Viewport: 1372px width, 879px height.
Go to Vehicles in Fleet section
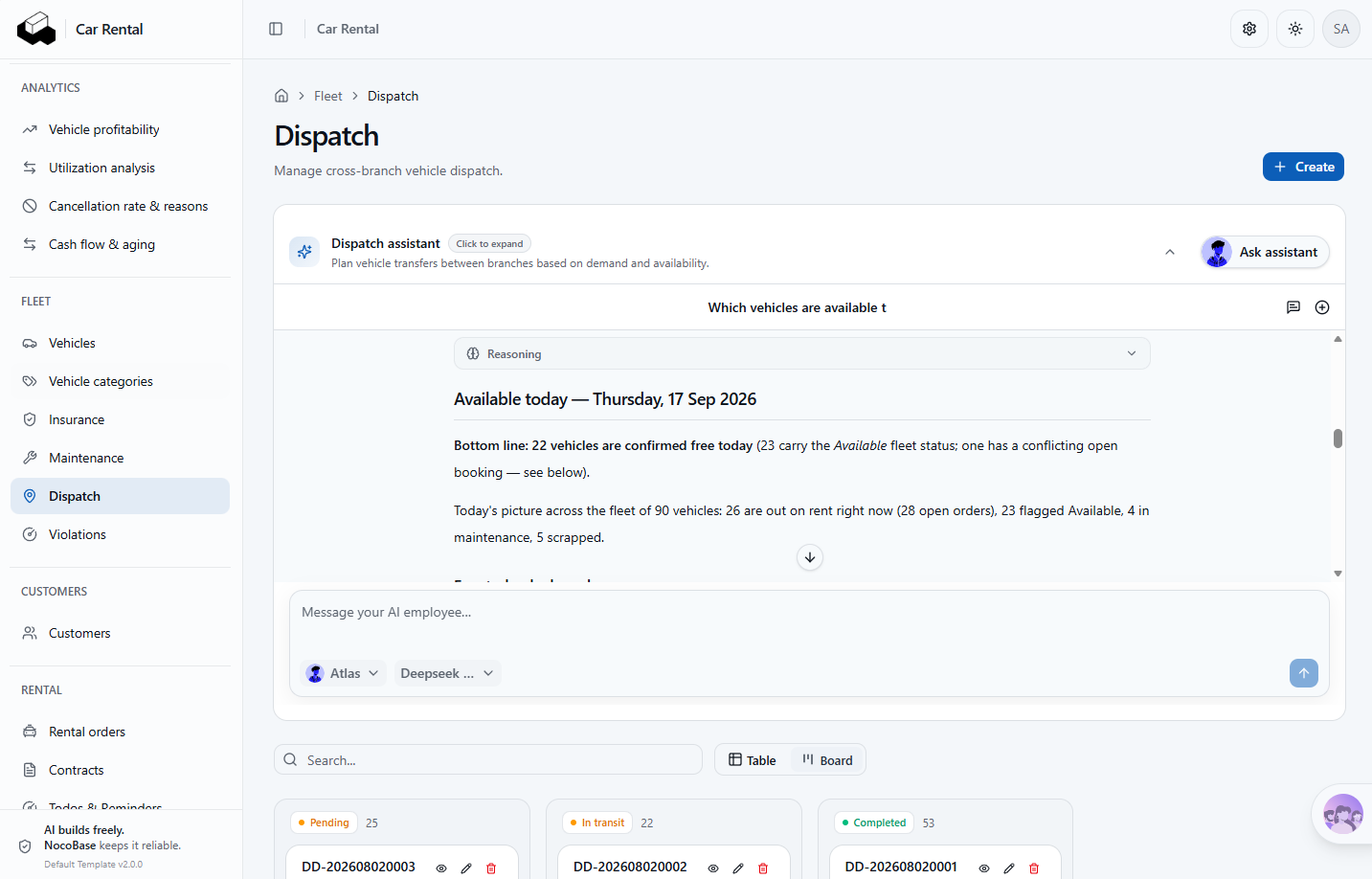[x=120, y=343]
